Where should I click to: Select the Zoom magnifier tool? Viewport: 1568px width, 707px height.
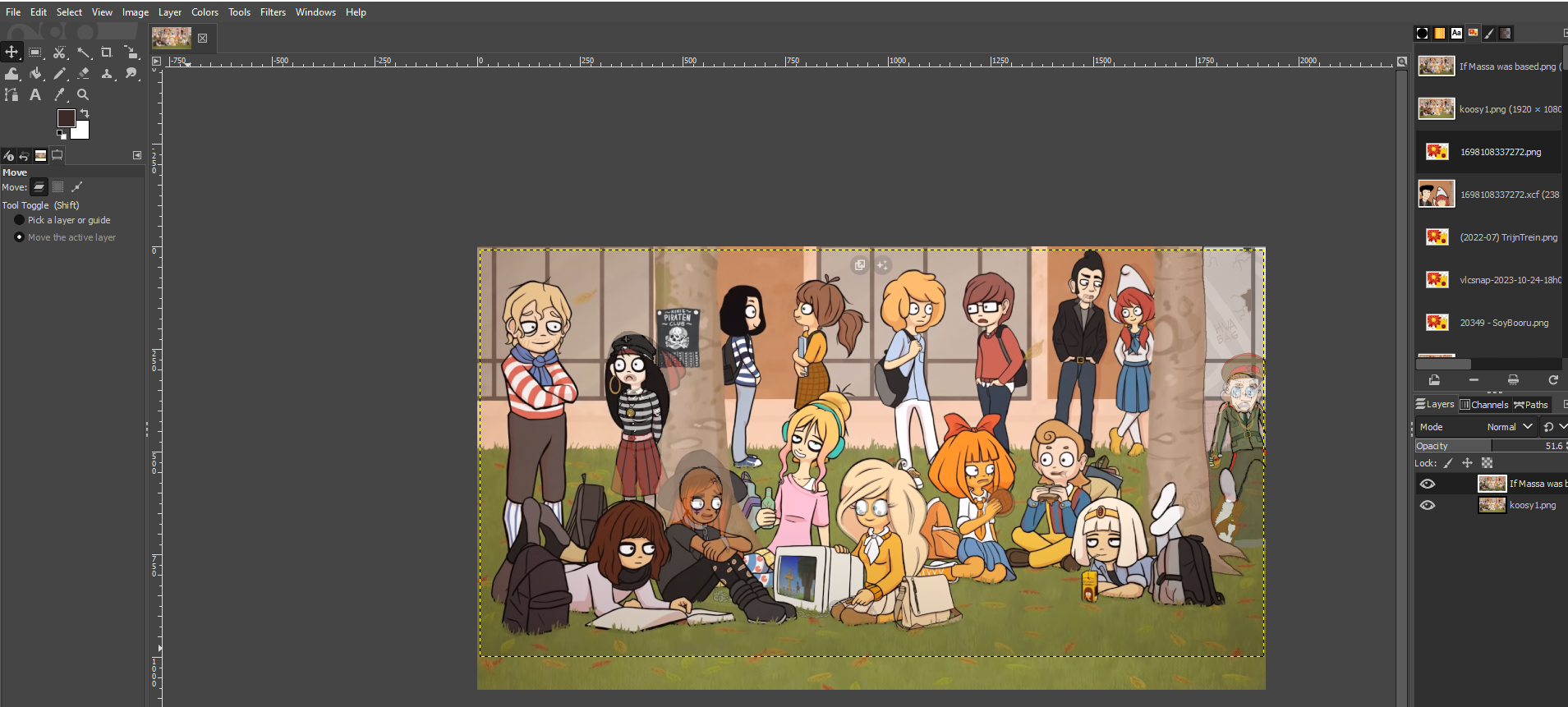83,95
